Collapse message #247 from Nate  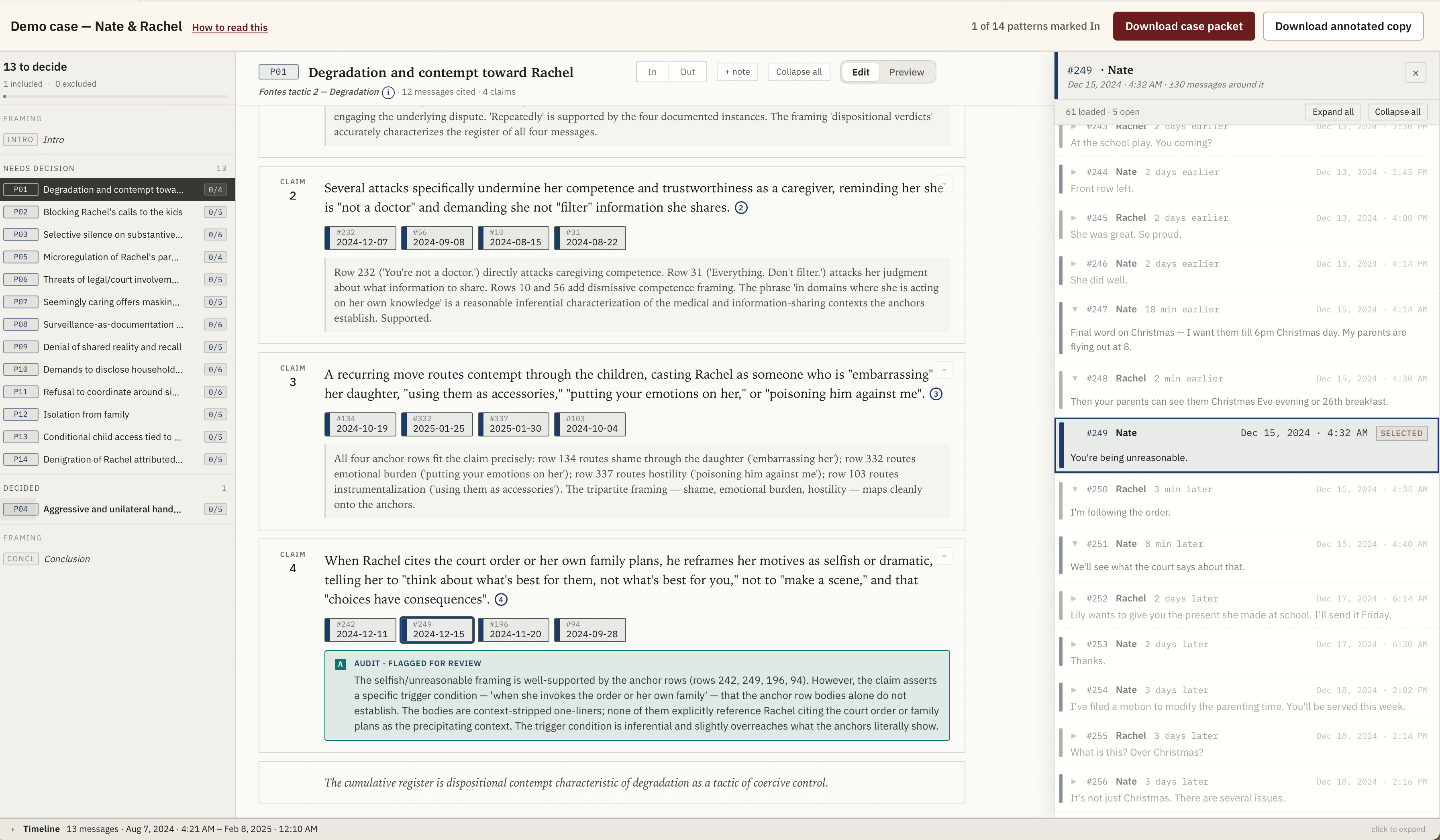1074,309
